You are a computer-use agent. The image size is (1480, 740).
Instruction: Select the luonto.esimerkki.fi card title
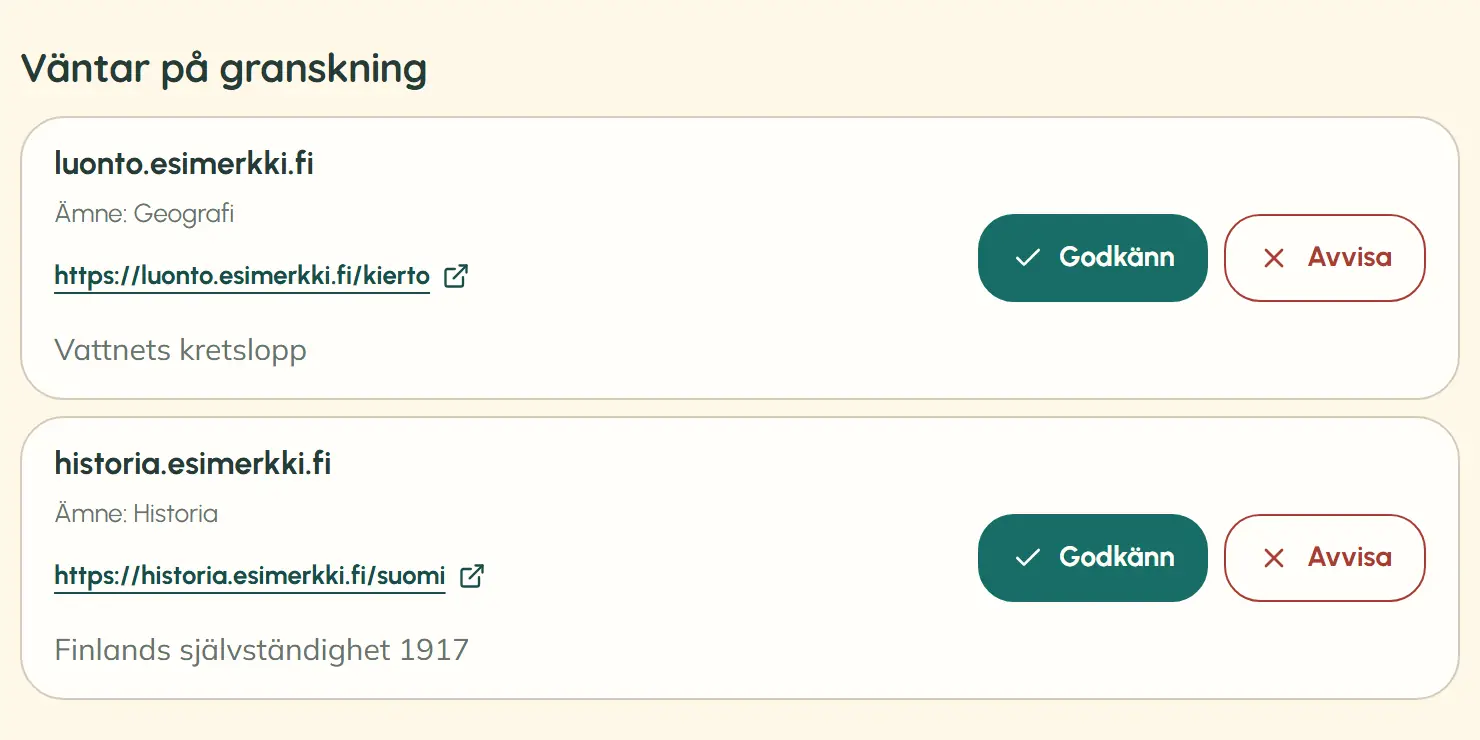click(184, 163)
